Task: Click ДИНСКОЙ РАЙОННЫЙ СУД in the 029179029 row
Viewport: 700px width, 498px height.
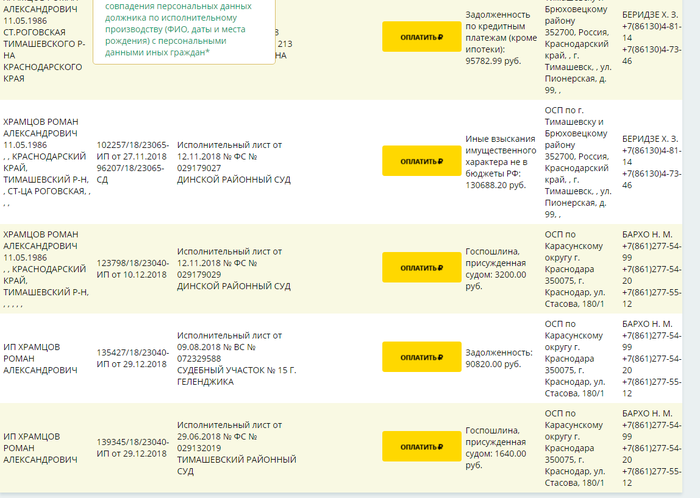Action: [233, 286]
